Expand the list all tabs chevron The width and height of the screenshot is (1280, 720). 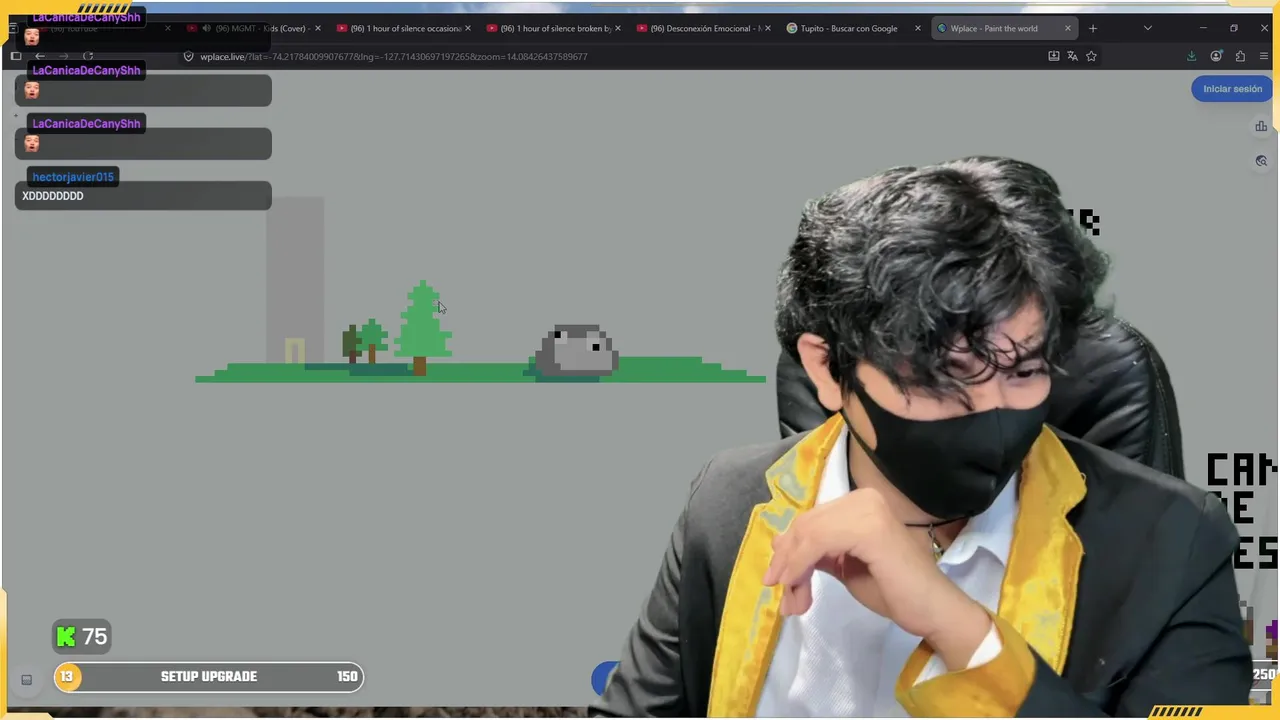(1147, 28)
